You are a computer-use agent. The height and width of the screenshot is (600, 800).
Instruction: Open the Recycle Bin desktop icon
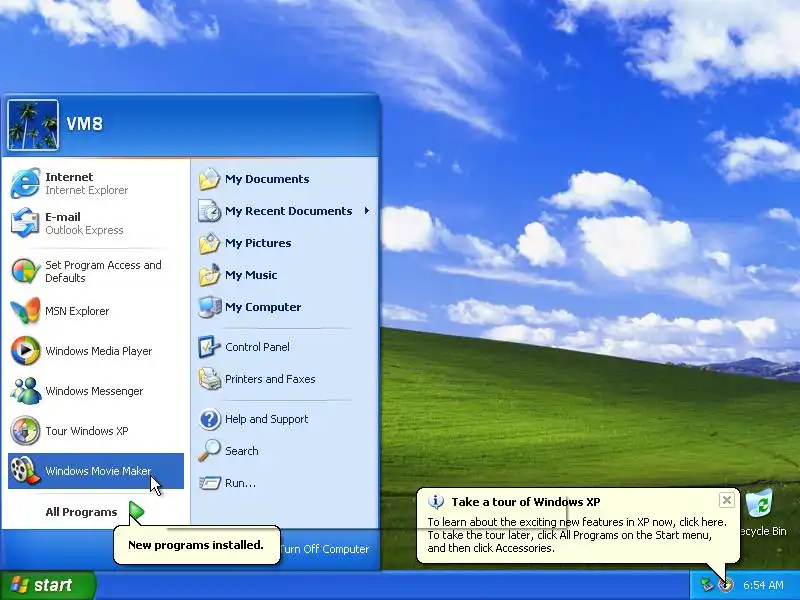click(x=759, y=504)
